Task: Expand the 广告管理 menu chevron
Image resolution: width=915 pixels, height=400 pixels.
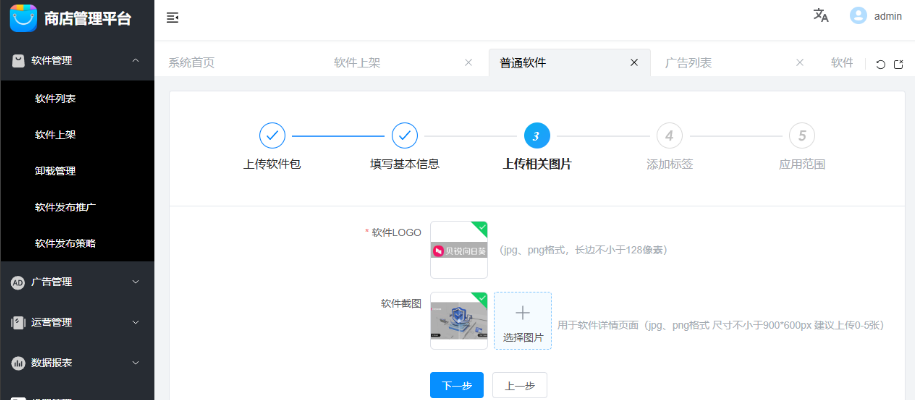Action: pyautogui.click(x=135, y=282)
